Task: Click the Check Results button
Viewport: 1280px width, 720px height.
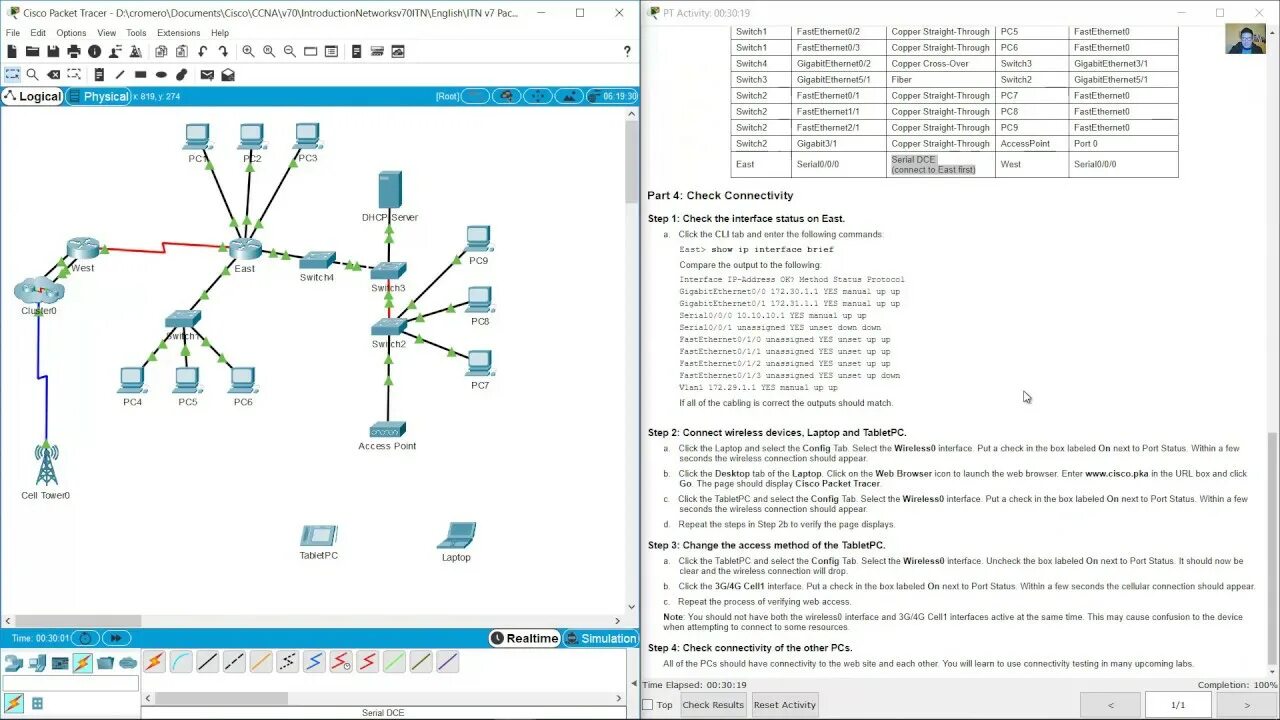Action: coord(713,705)
